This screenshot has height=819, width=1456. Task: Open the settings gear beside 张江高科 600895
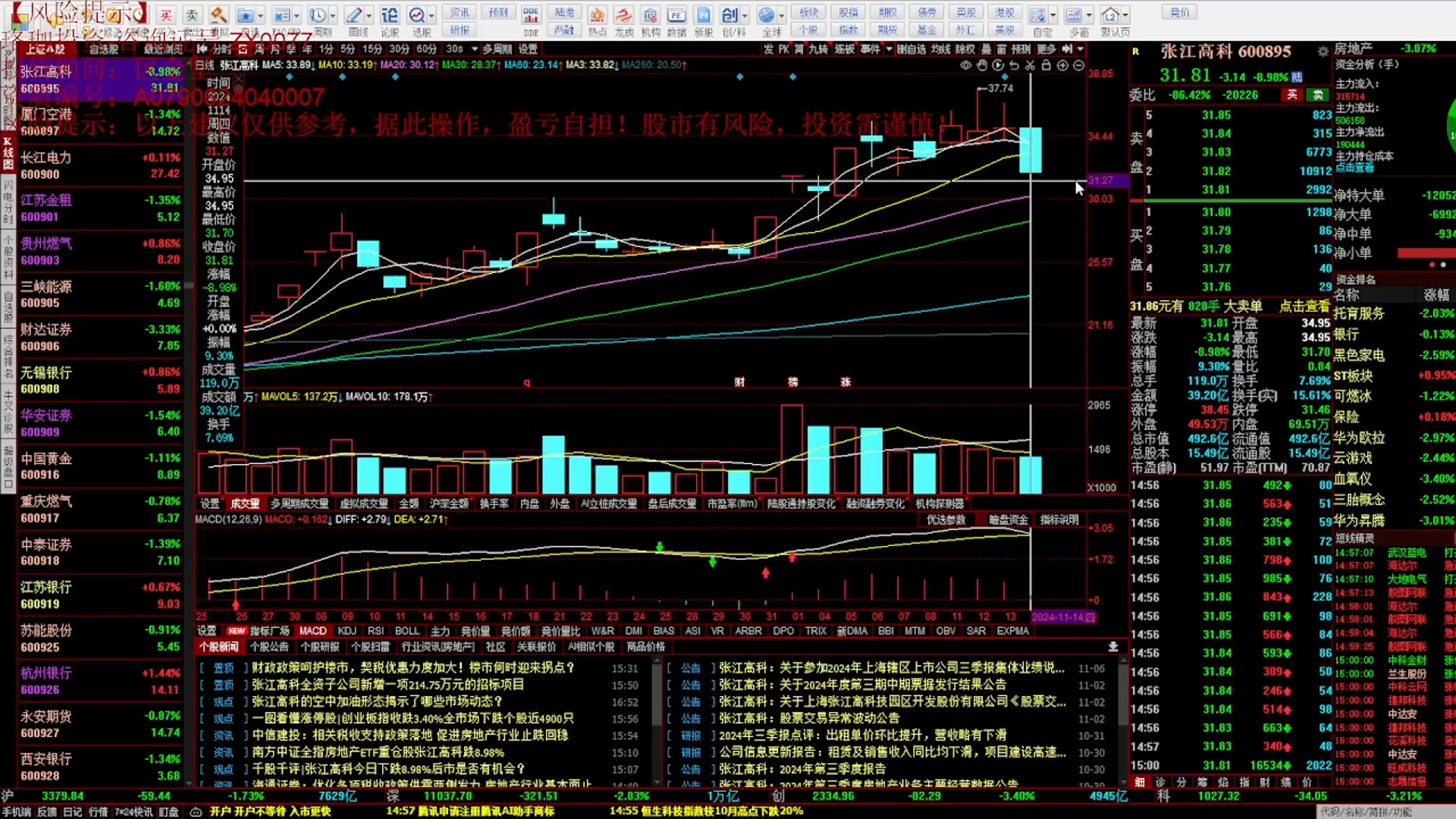click(x=1323, y=52)
